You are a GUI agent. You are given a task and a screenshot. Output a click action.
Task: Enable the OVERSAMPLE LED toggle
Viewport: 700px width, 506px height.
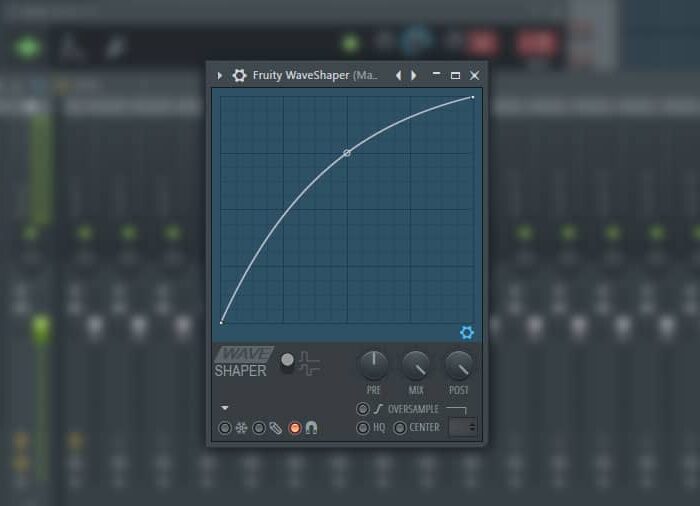click(362, 409)
